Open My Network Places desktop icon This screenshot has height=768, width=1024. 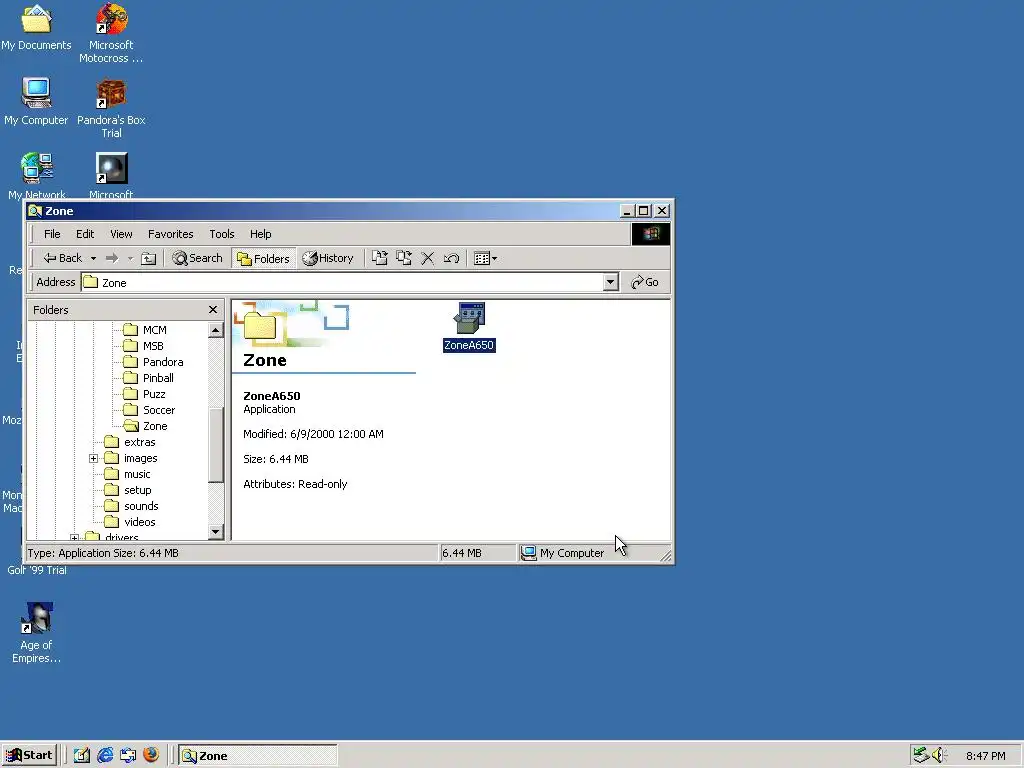[x=37, y=174]
